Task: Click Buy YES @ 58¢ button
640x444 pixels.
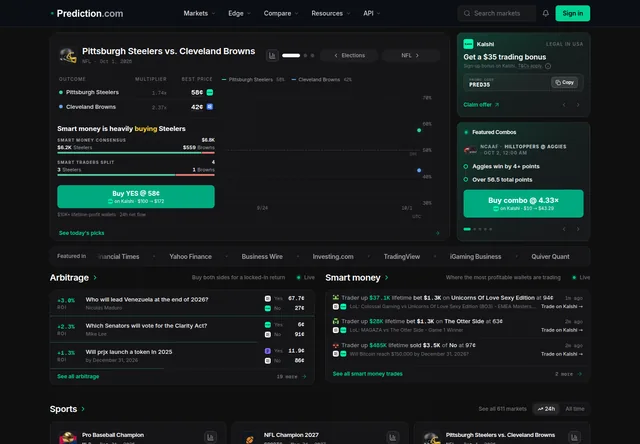Action: (136, 197)
